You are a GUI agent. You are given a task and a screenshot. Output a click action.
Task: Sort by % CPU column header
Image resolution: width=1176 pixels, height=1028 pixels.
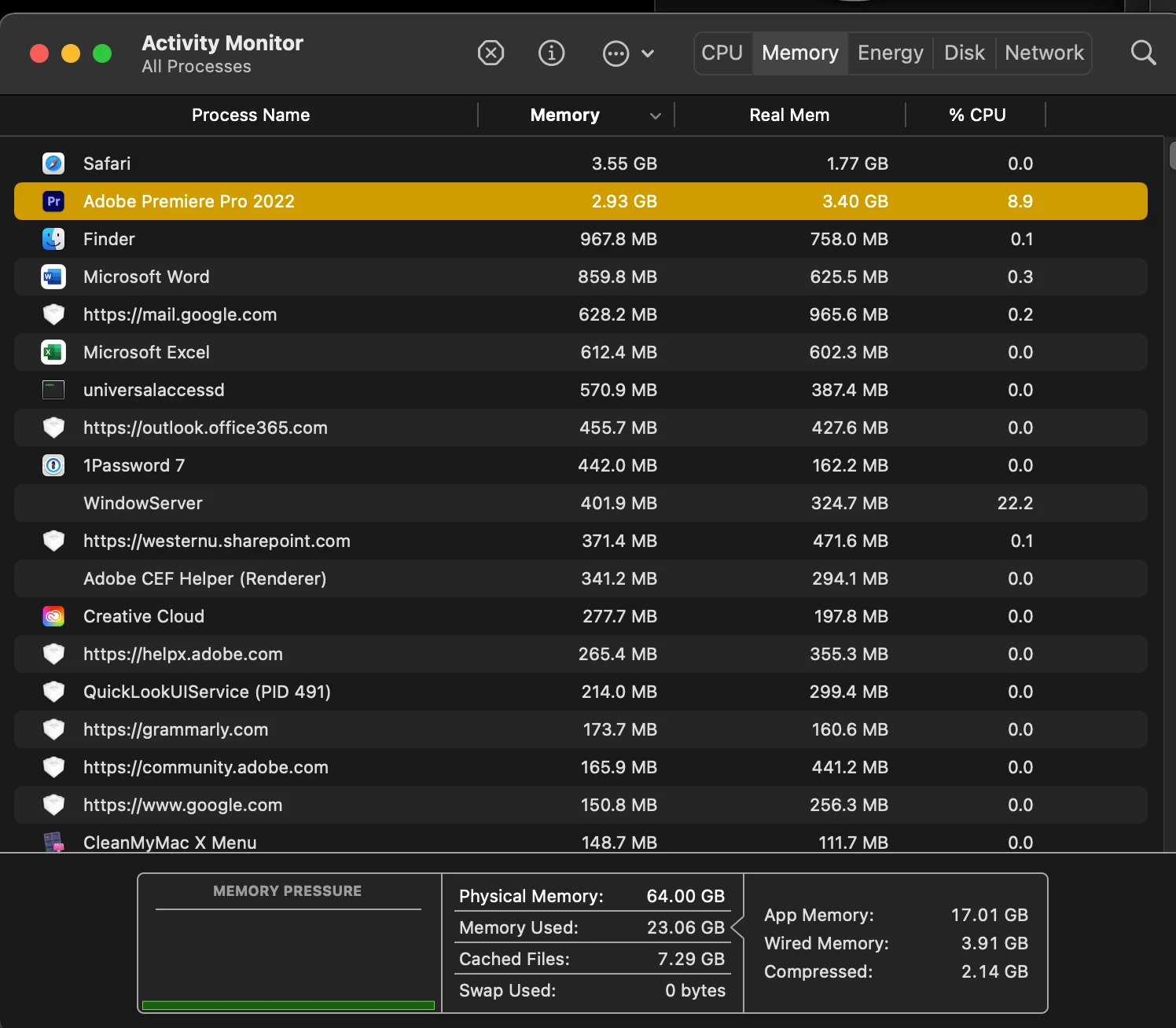[x=977, y=115]
